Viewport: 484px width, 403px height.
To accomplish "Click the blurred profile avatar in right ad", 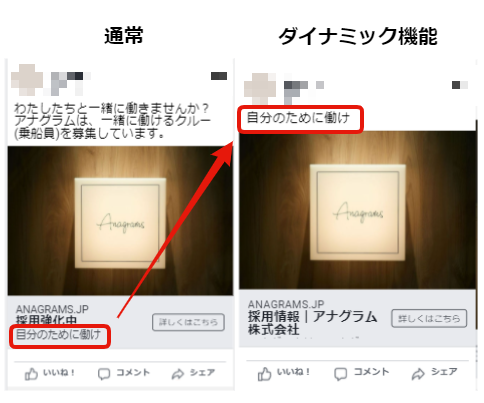I will click(x=260, y=88).
